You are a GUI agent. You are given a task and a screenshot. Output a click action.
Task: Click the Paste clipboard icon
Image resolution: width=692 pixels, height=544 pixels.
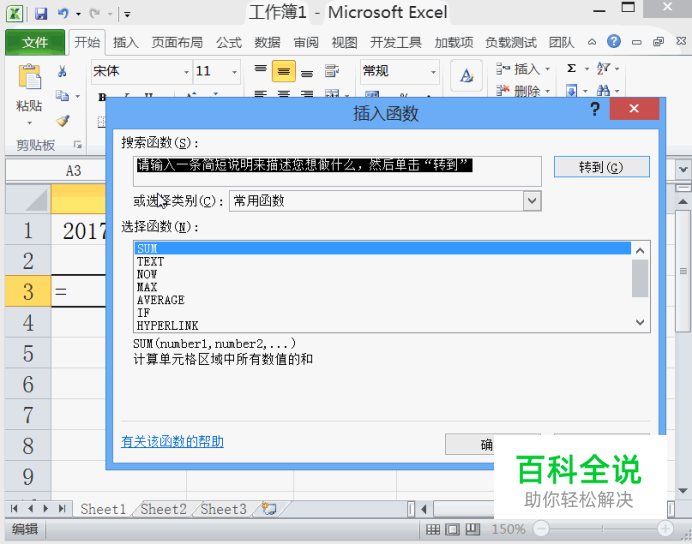click(29, 77)
